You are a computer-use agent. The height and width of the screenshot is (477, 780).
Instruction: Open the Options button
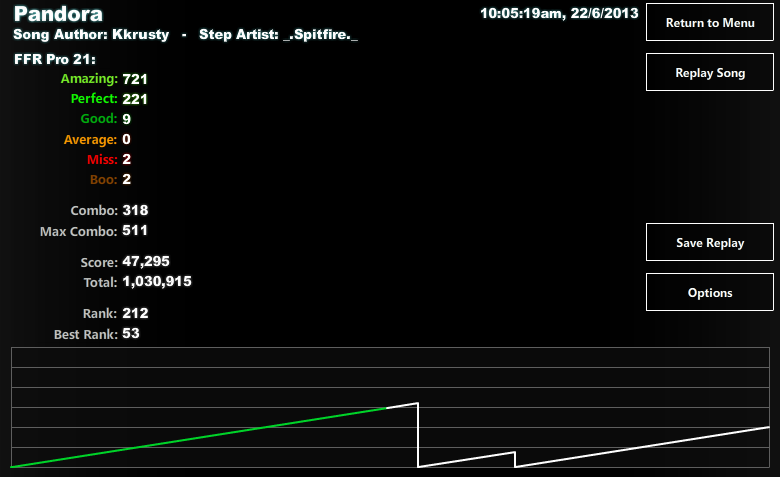pos(709,292)
